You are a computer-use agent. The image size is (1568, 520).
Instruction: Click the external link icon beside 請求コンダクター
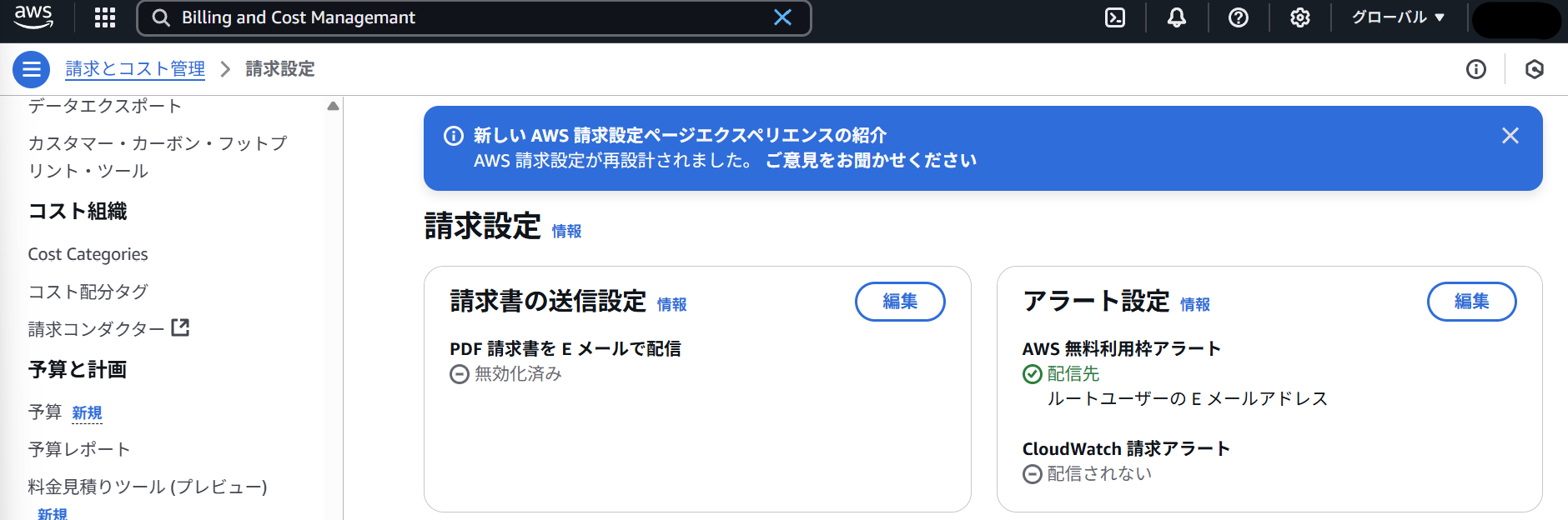(x=180, y=327)
